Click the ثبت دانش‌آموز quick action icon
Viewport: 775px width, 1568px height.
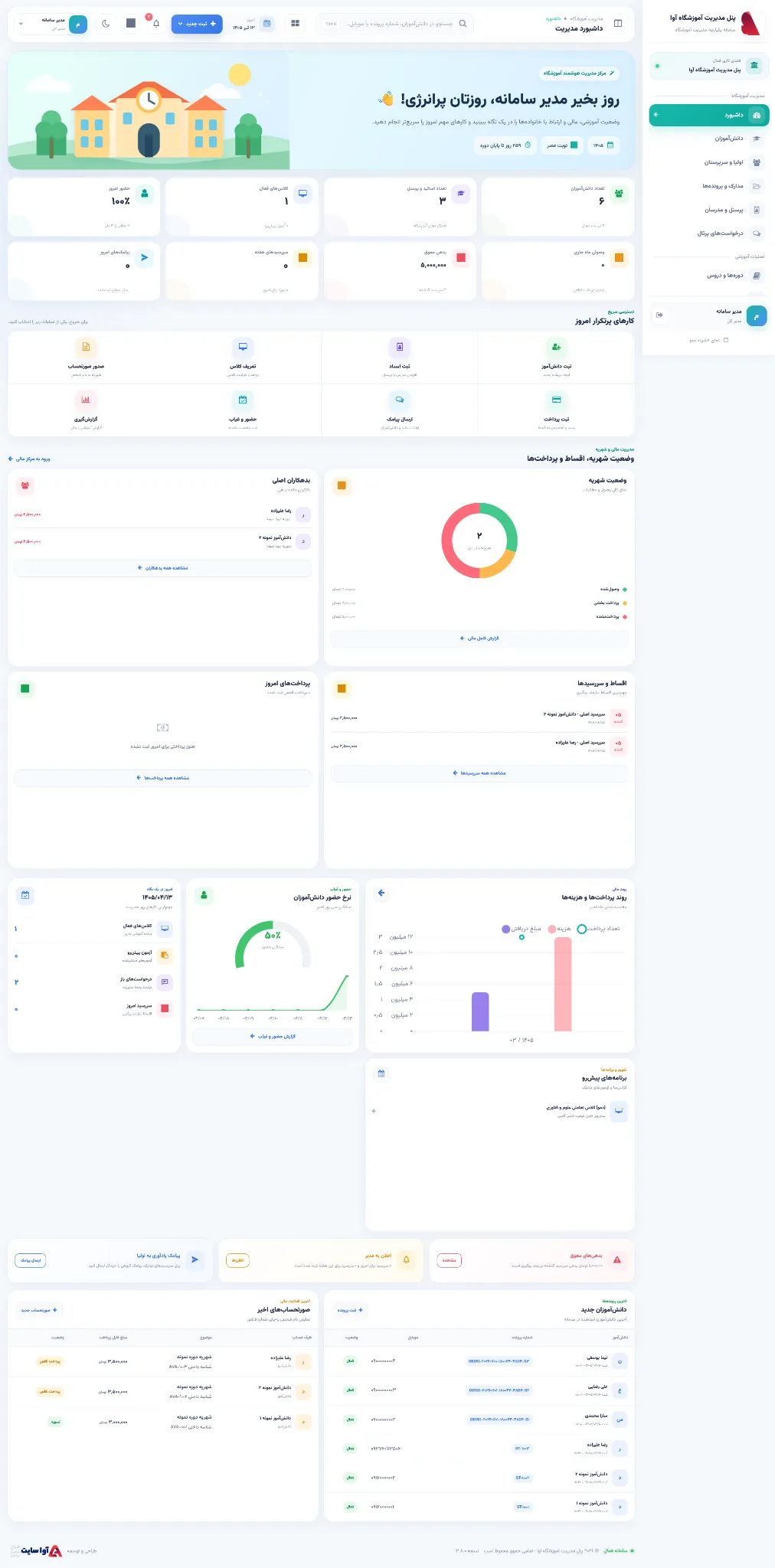tap(556, 347)
